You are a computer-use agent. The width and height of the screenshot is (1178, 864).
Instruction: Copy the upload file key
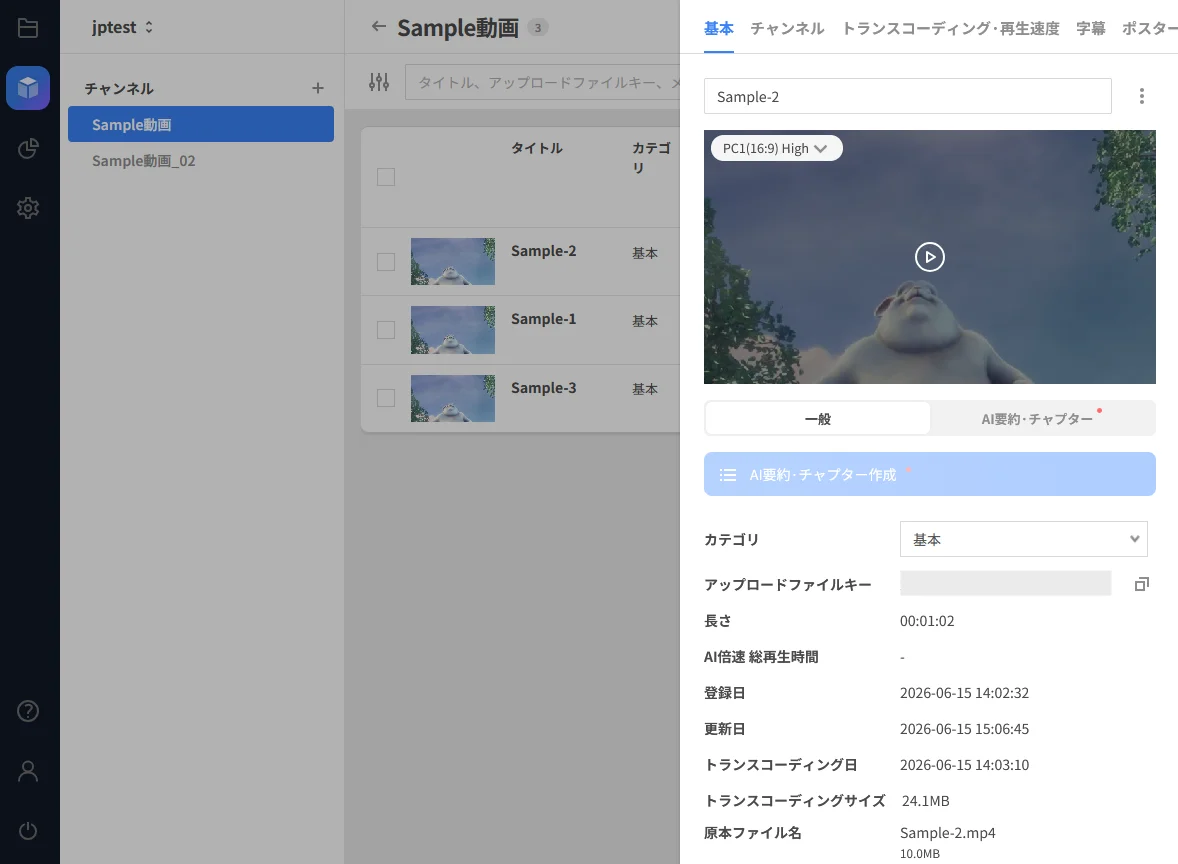(x=1141, y=584)
